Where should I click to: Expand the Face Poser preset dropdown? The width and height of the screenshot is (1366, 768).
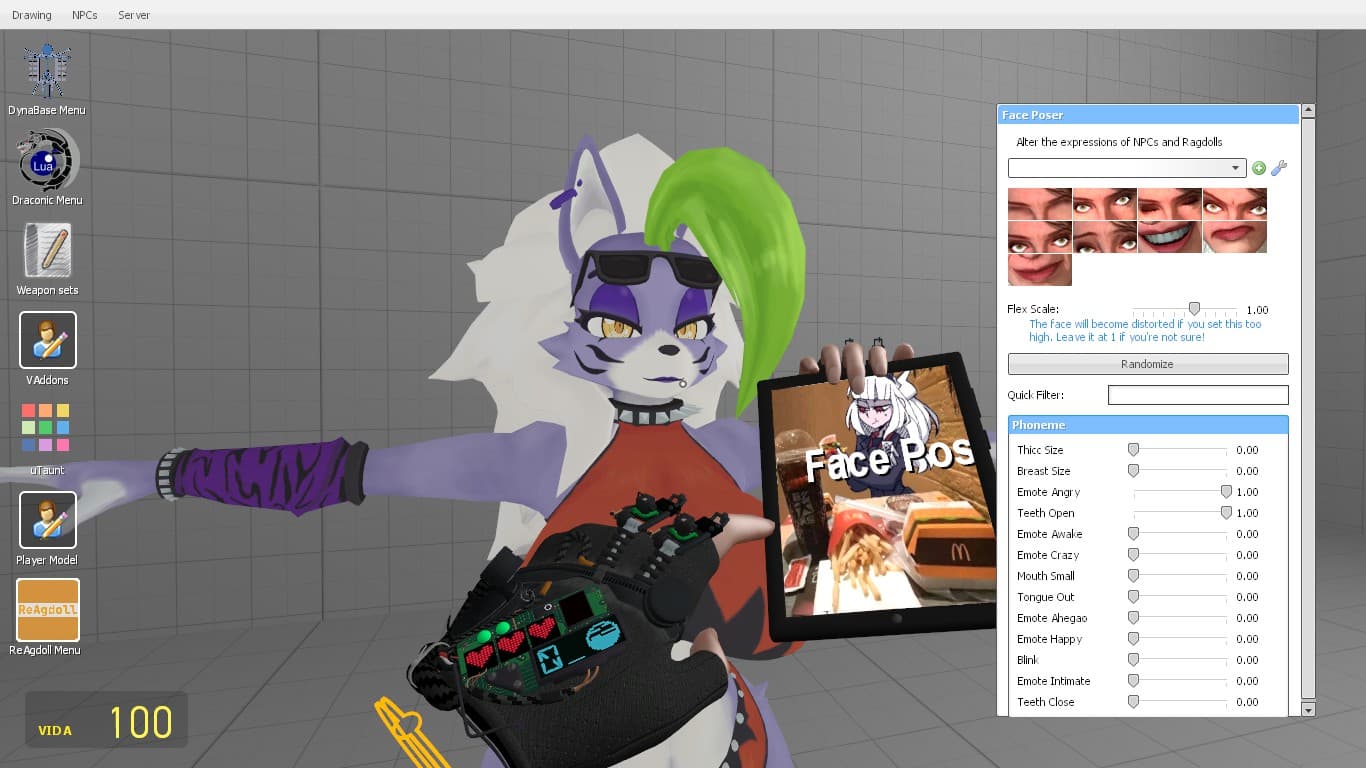pyautogui.click(x=1127, y=168)
